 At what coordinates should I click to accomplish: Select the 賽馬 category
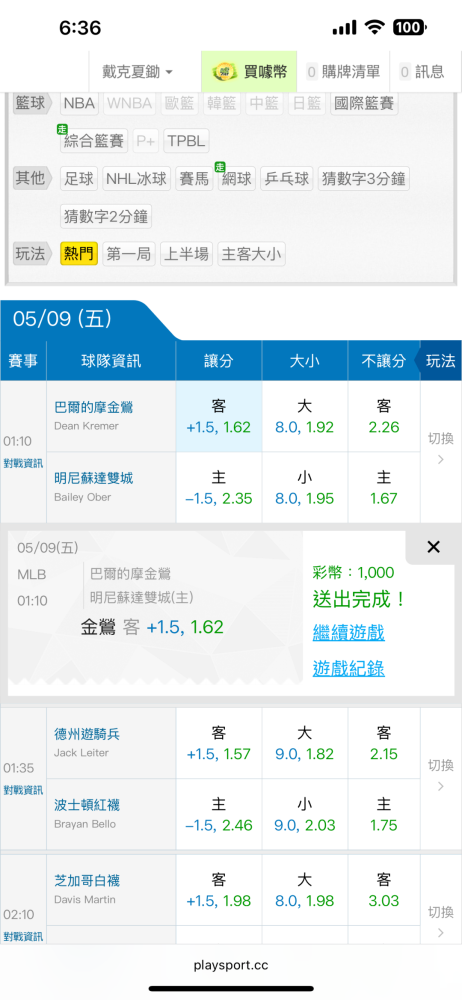point(194,179)
